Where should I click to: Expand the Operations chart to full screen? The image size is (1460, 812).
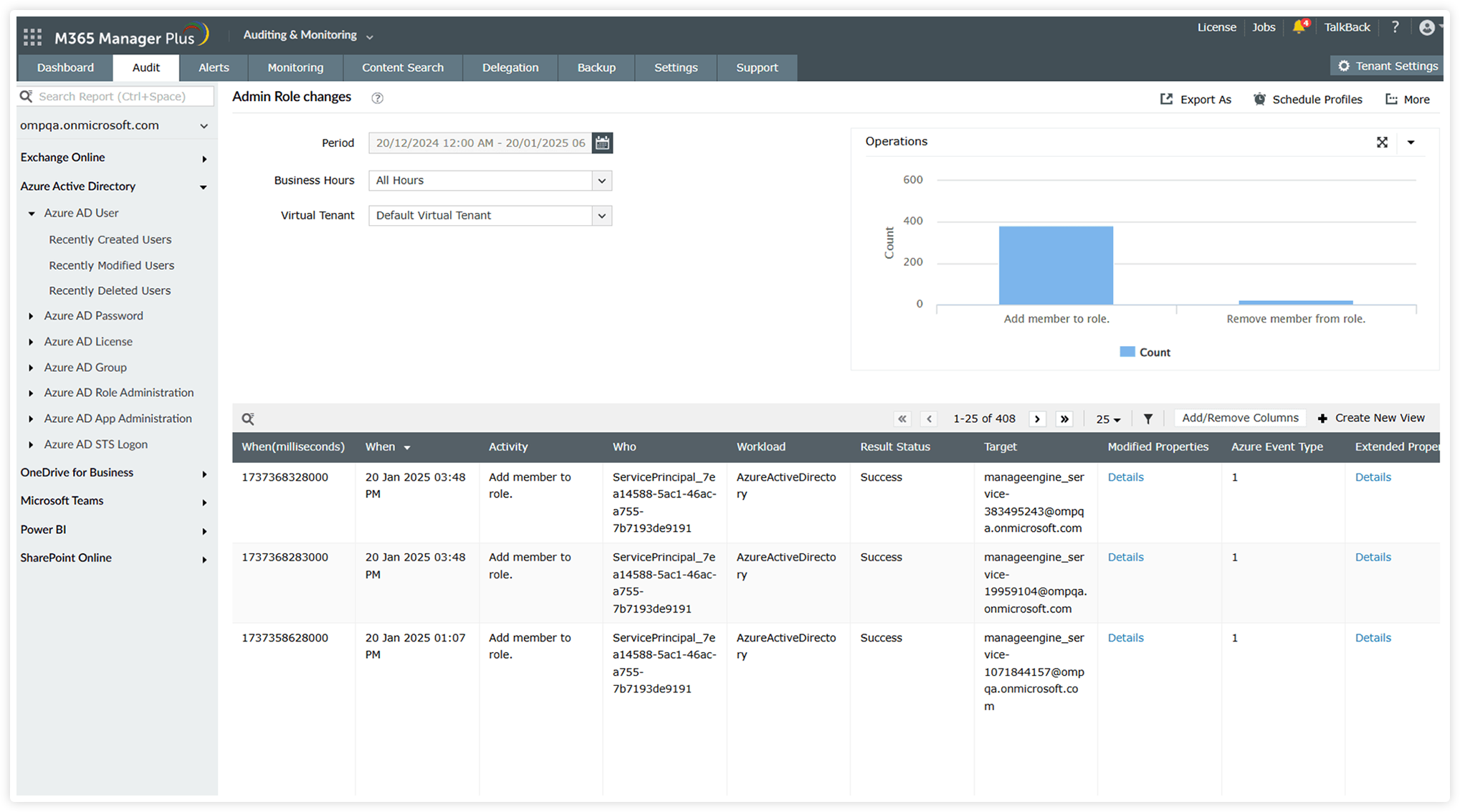point(1382,142)
